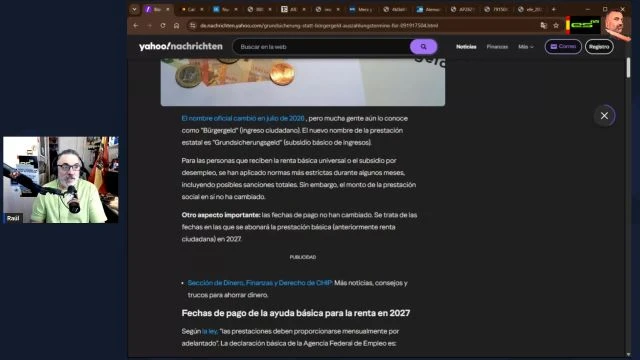
Task: Go back using the browser back arrow
Action: pyautogui.click(x=136, y=25)
